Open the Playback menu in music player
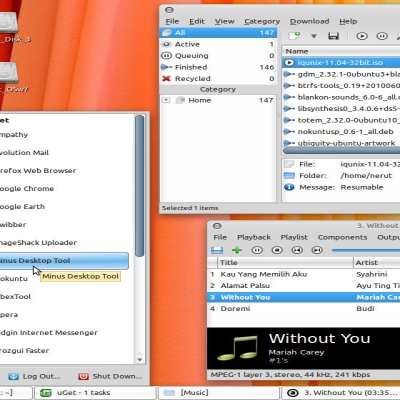Image resolution: width=400 pixels, height=400 pixels. [x=254, y=237]
